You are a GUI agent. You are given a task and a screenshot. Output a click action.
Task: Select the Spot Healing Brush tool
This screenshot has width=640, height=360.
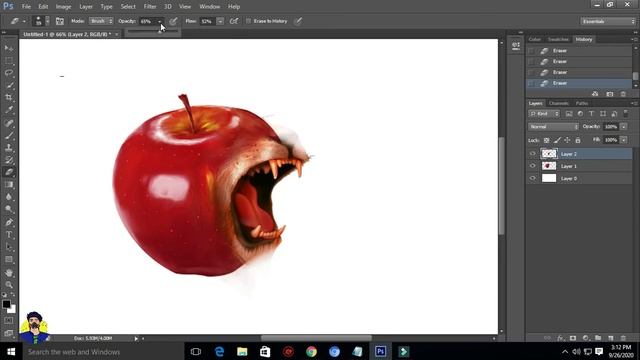(9, 123)
